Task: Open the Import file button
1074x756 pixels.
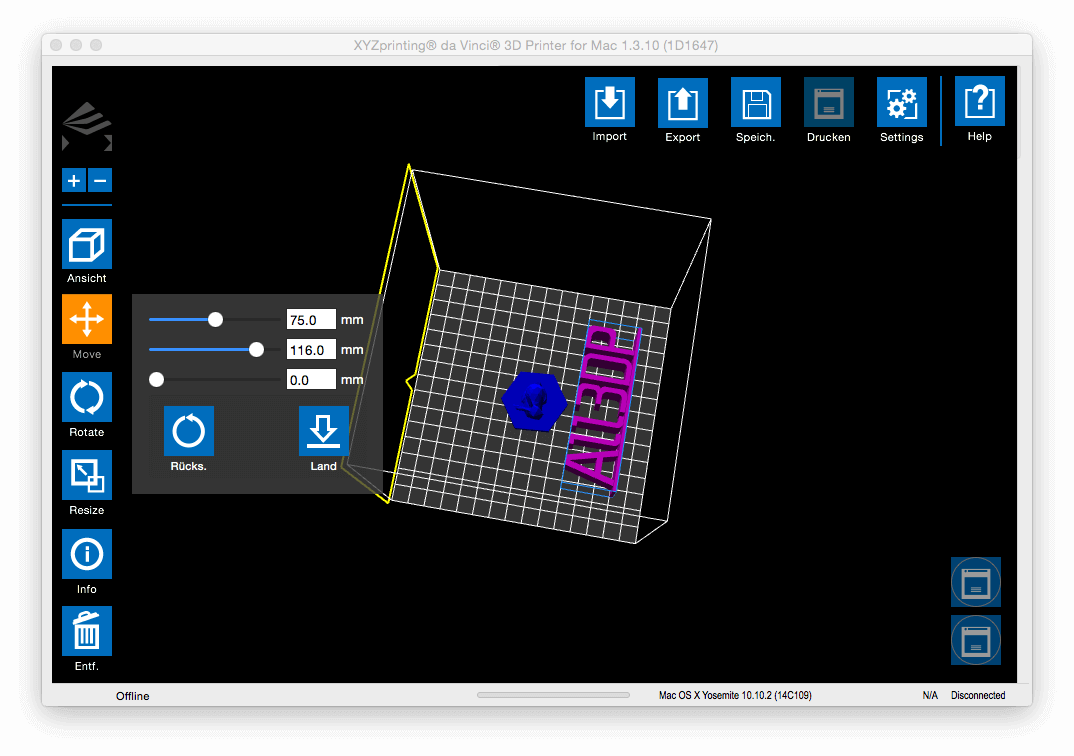Action: [610, 102]
